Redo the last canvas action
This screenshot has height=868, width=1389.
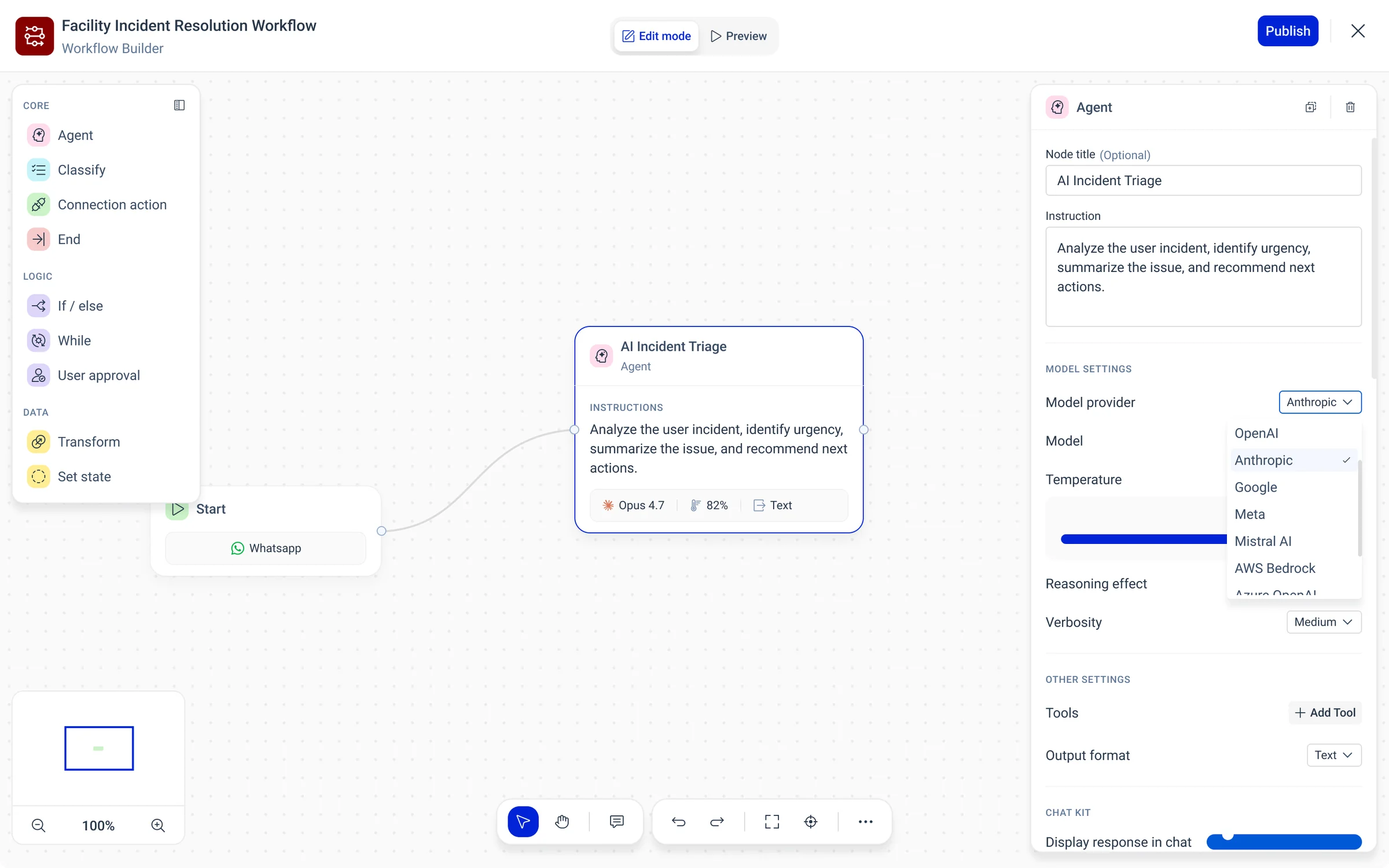(717, 822)
